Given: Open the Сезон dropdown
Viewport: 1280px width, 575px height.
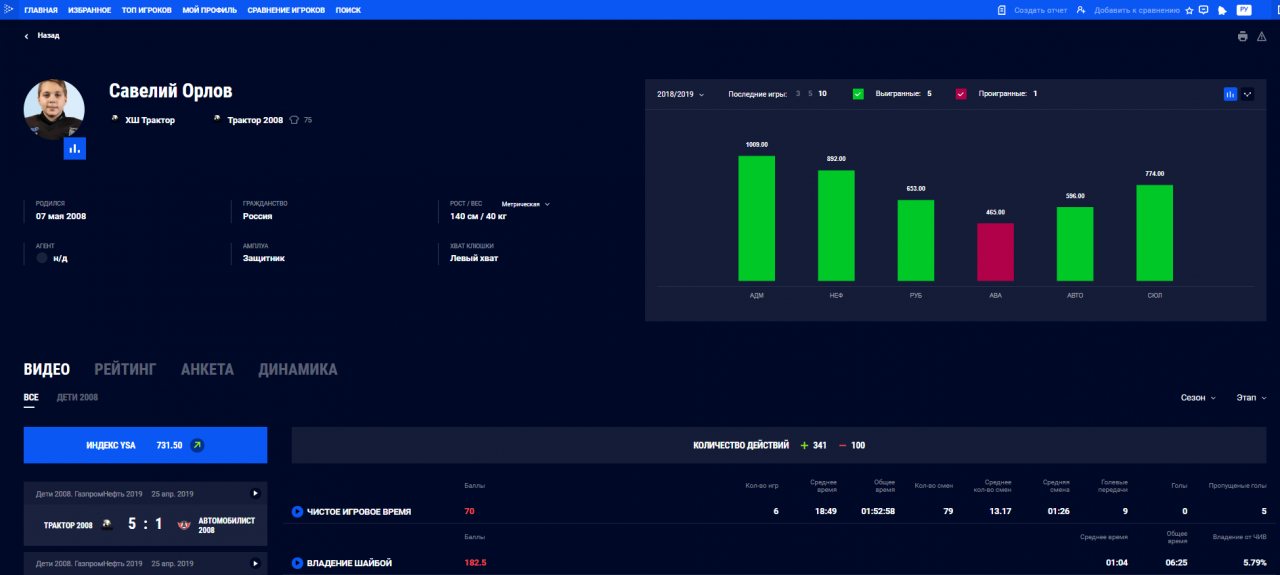Looking at the screenshot, I should 1198,397.
